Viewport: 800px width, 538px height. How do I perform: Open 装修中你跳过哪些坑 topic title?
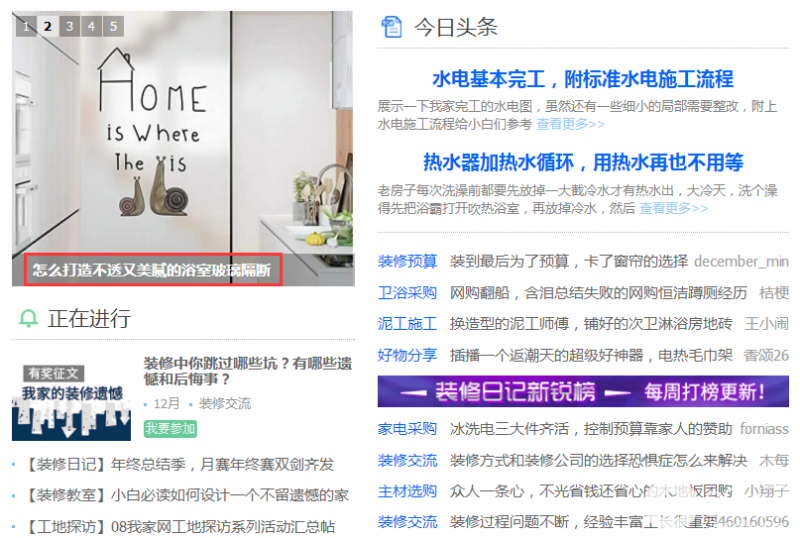tap(248, 371)
